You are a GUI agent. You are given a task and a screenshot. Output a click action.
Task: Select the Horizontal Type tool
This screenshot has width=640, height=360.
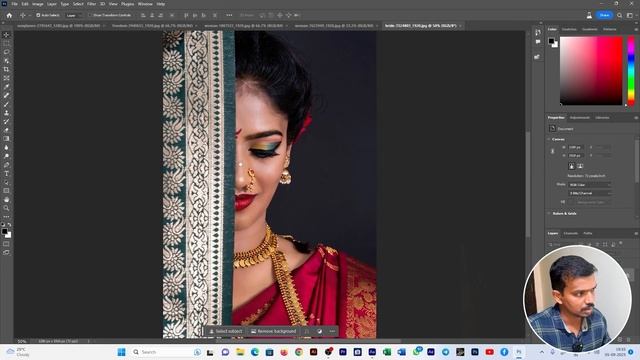coord(6,174)
